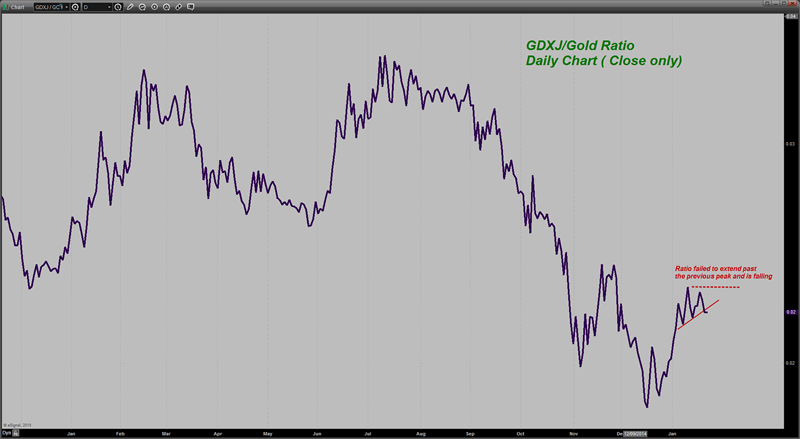
Task: Click the Mar label on time axis
Action: coord(166,434)
